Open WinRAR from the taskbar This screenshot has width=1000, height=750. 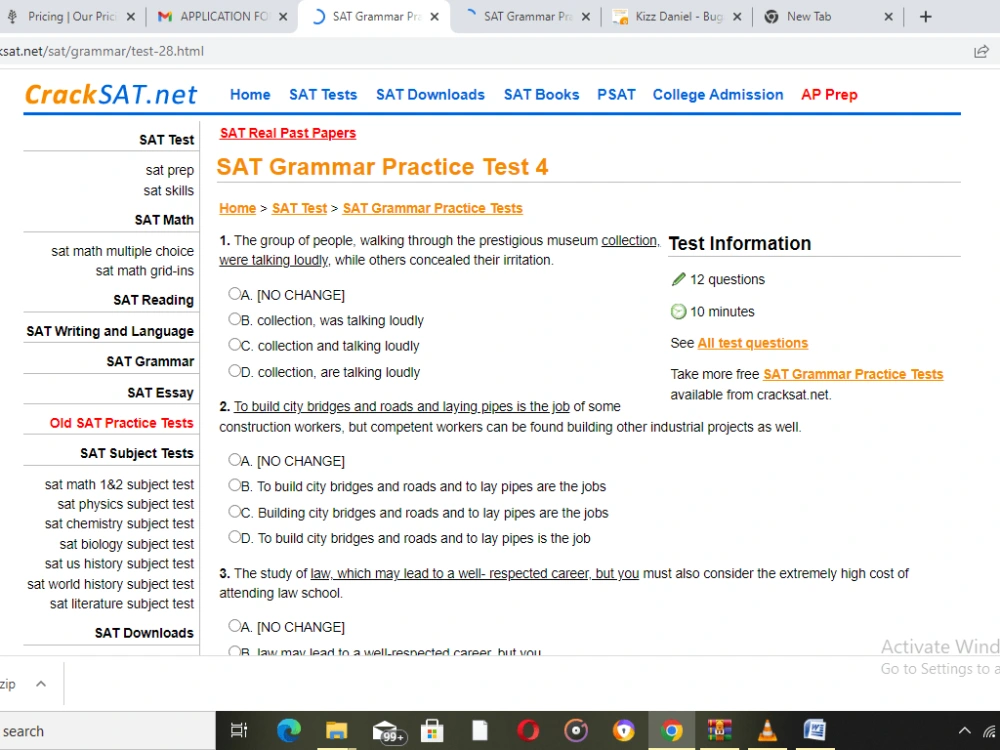click(x=719, y=730)
